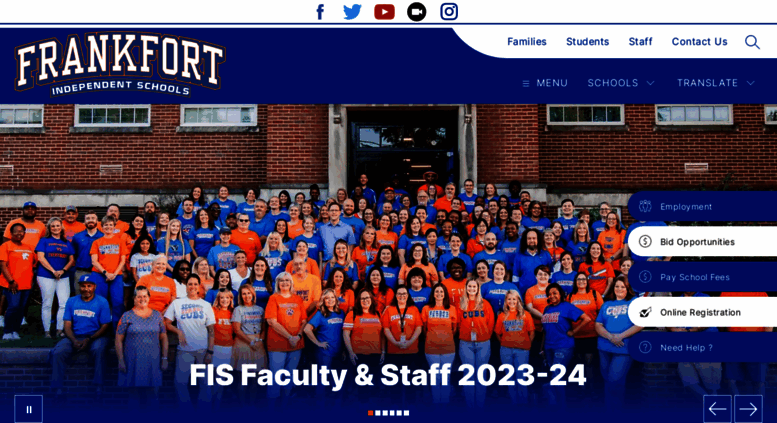Open the hamburger Menu
This screenshot has height=423, width=777.
point(545,83)
